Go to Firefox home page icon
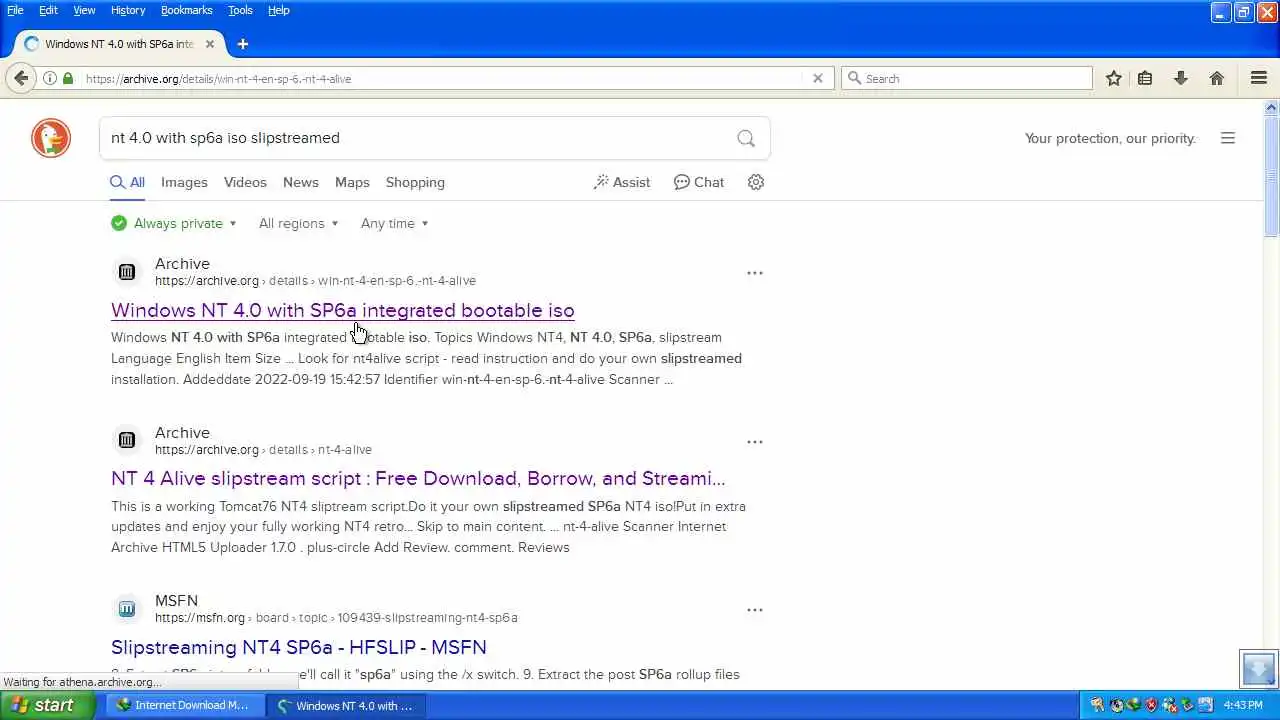 tap(1216, 78)
